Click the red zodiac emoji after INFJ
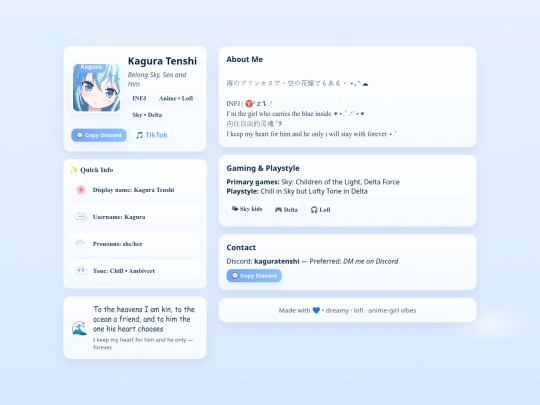This screenshot has height=405, width=540. tap(249, 103)
